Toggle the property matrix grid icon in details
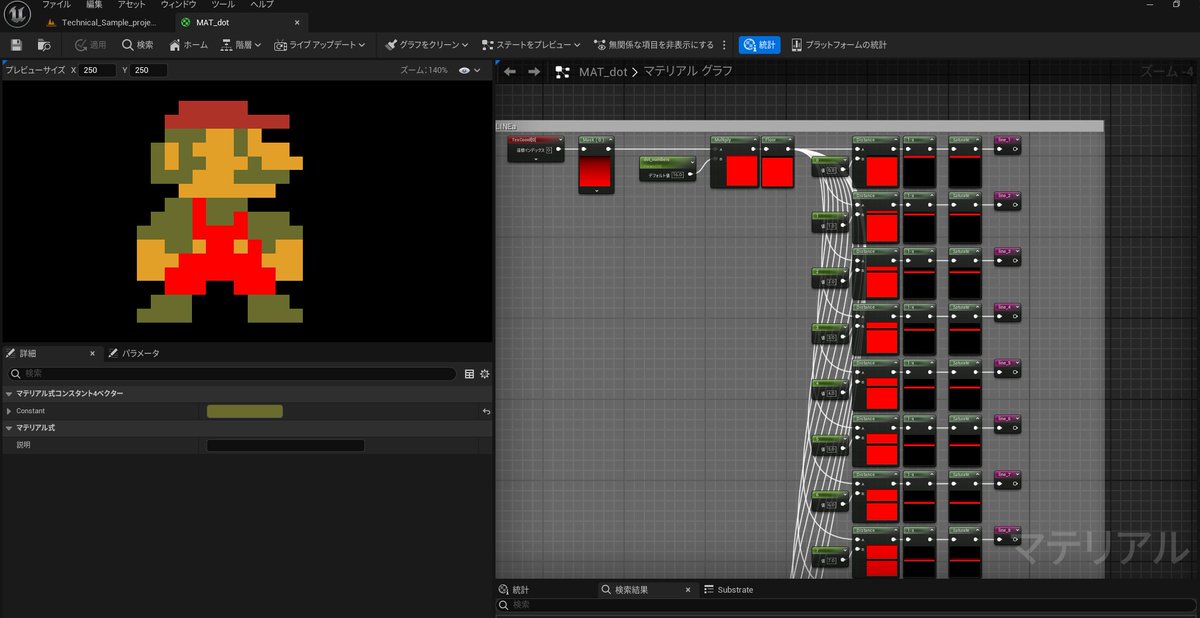 (470, 374)
